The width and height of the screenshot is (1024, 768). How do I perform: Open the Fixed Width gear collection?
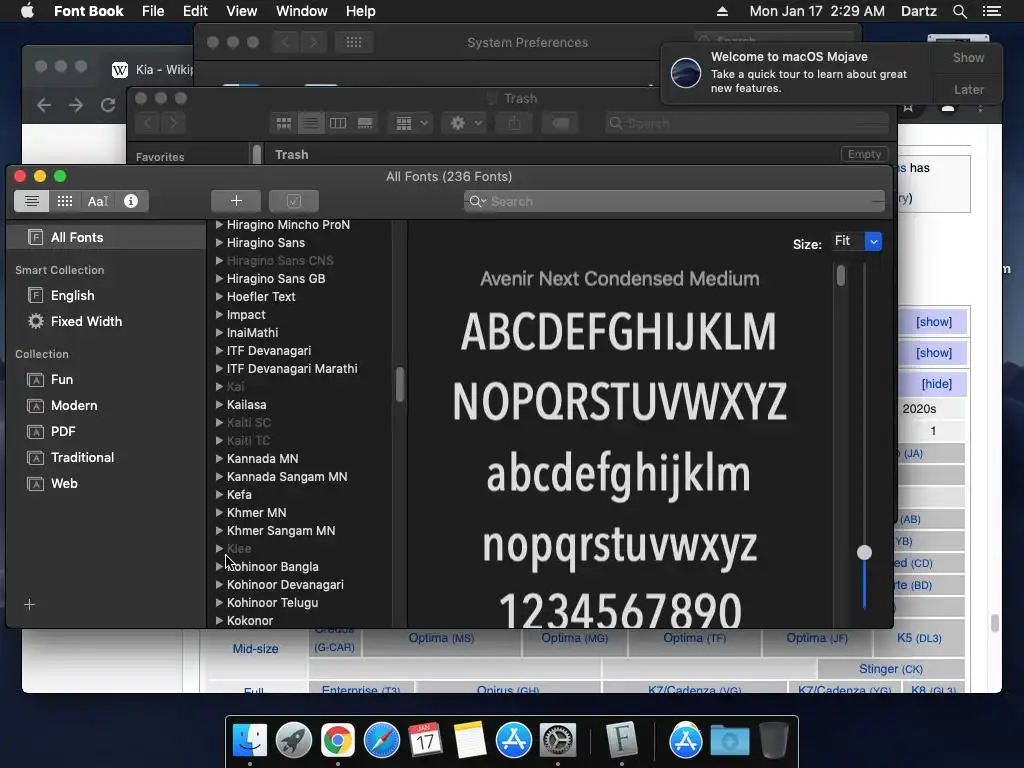pos(86,321)
